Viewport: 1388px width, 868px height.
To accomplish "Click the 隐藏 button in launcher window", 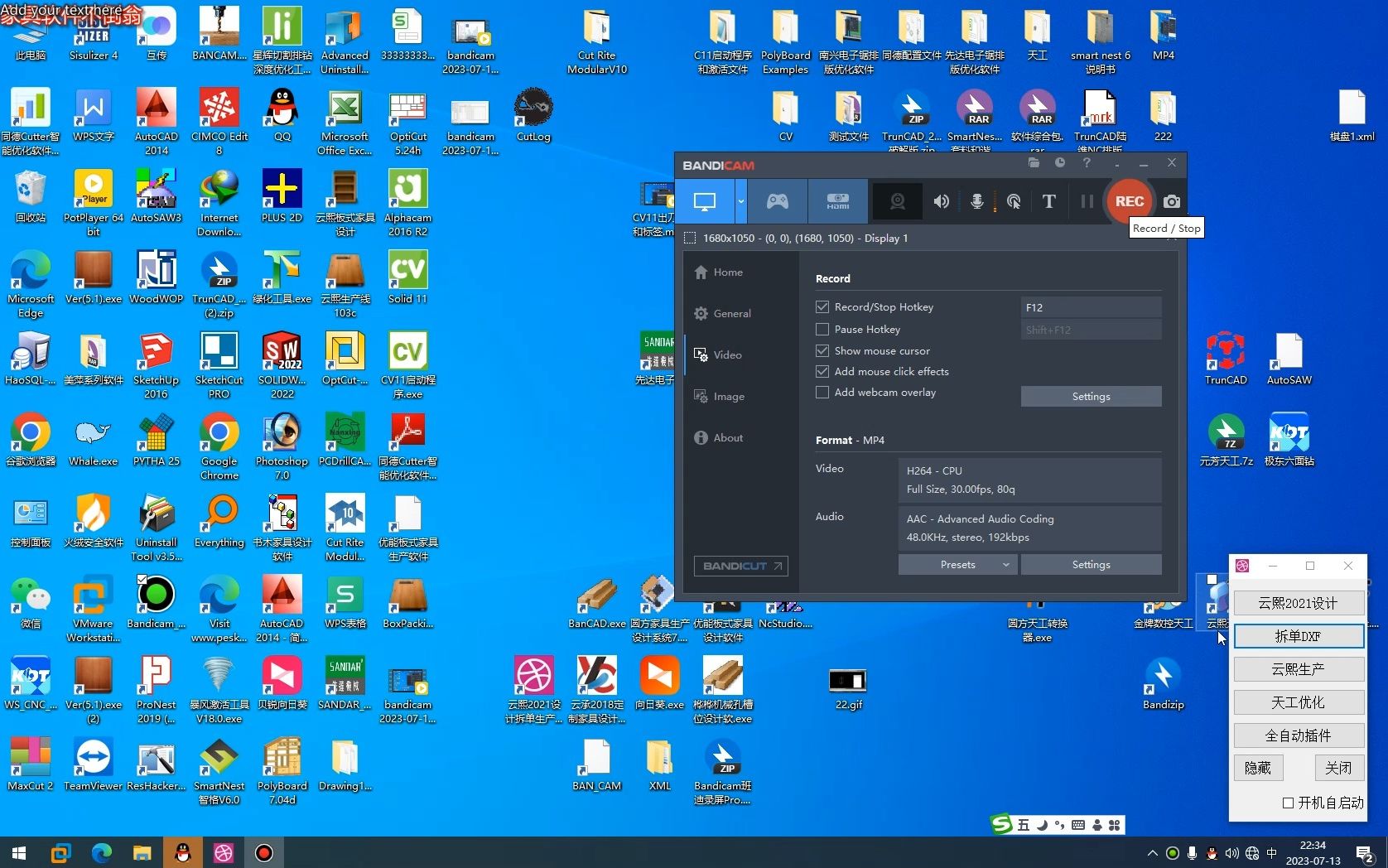I will pos(1258,768).
